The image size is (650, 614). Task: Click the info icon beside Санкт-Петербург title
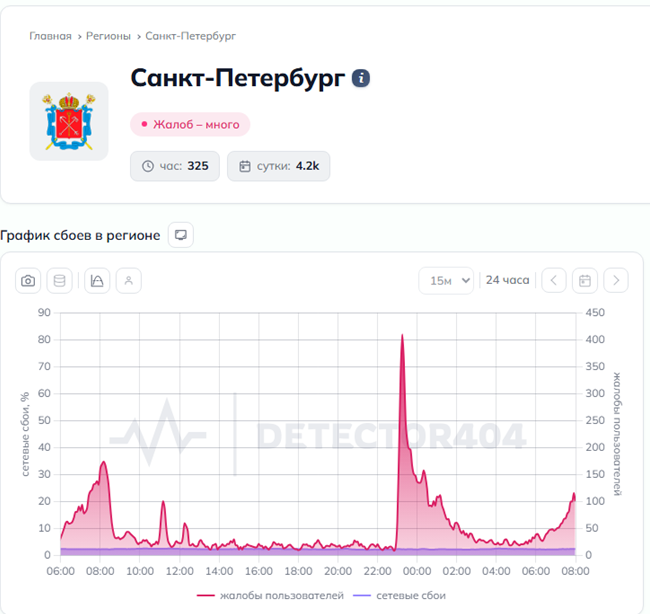[361, 79]
